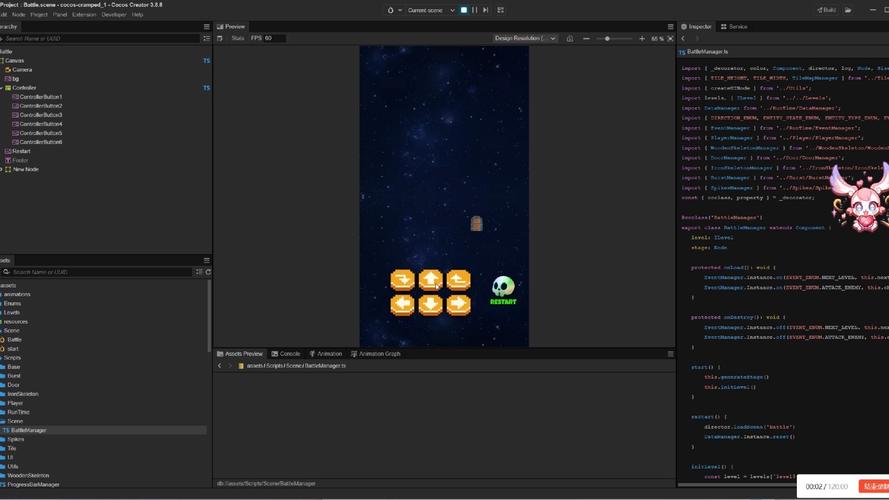Open preview platform dropdown arrow
Viewport: 889px width, 500px height.
coord(400,10)
